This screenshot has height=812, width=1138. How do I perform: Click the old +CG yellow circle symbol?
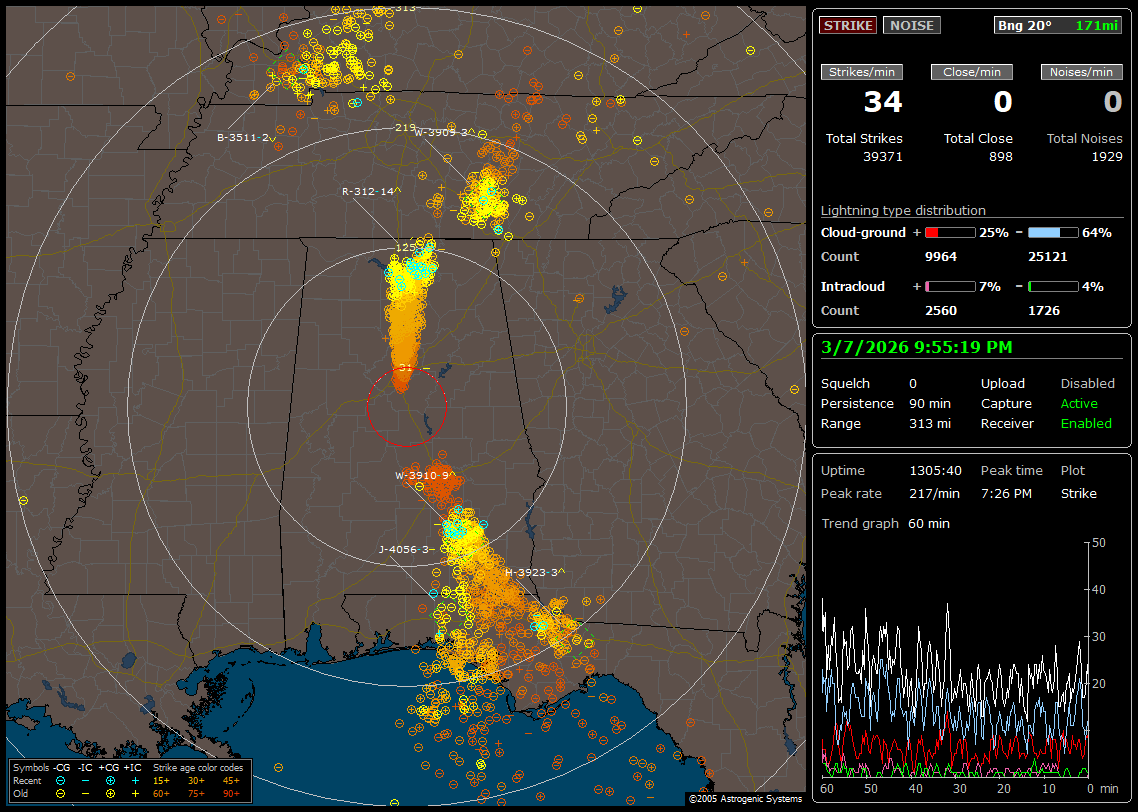(110, 791)
